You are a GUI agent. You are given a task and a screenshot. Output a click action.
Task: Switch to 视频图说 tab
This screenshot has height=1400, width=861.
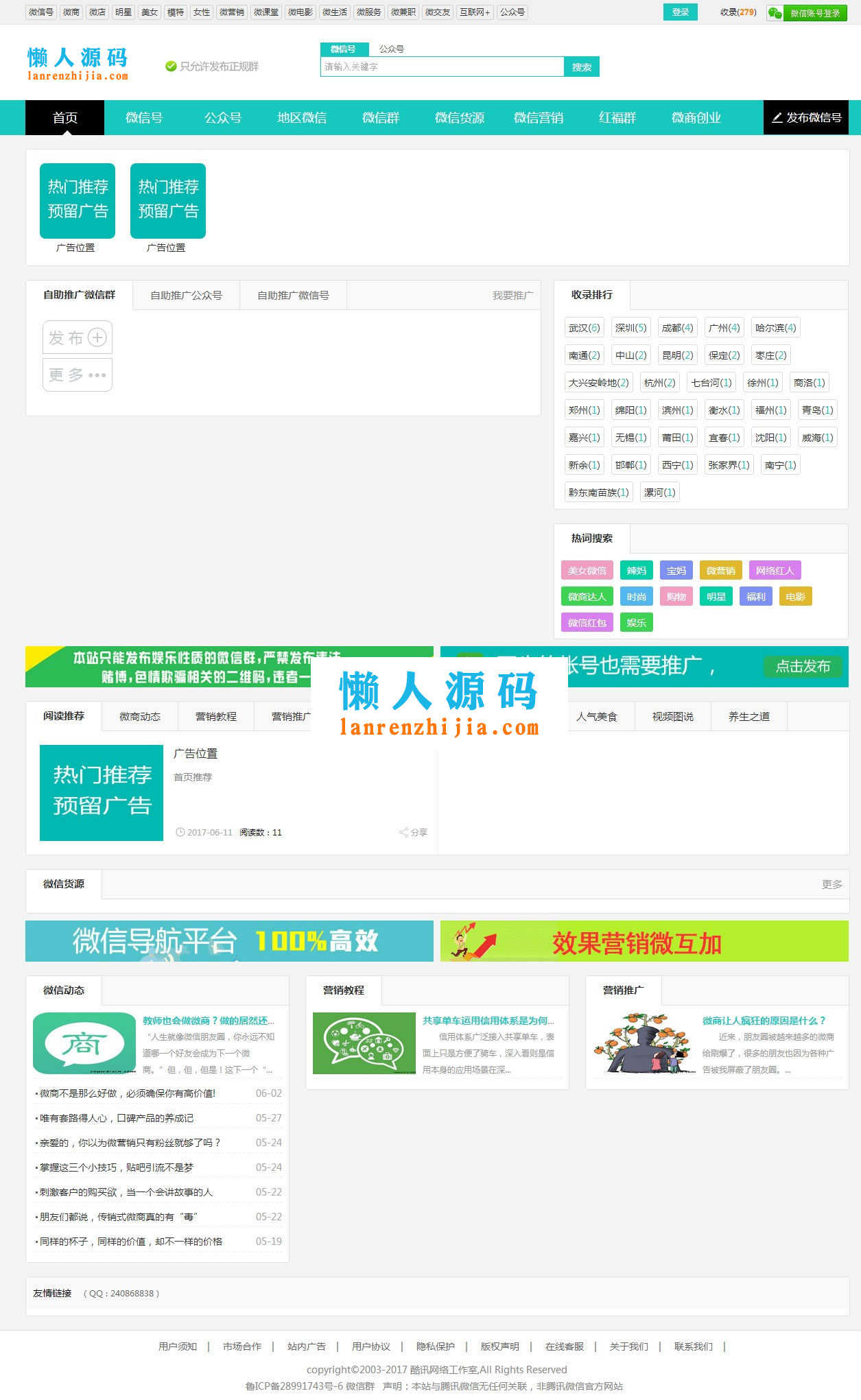click(673, 717)
